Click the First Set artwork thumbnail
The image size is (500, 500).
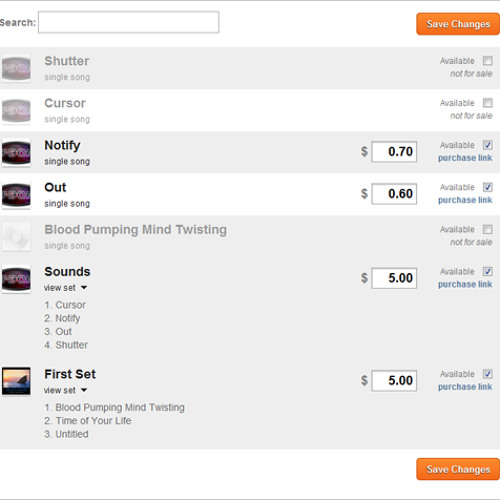[x=16, y=381]
